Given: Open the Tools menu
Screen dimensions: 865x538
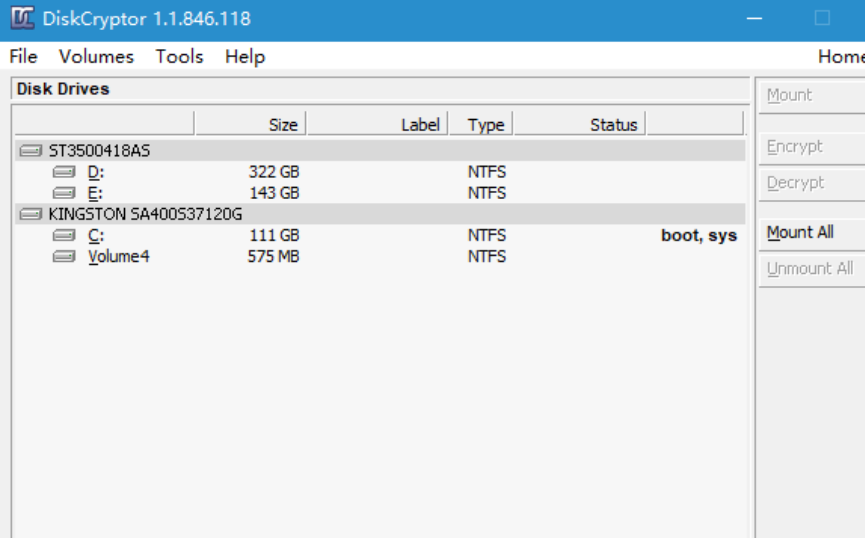Looking at the screenshot, I should (179, 56).
